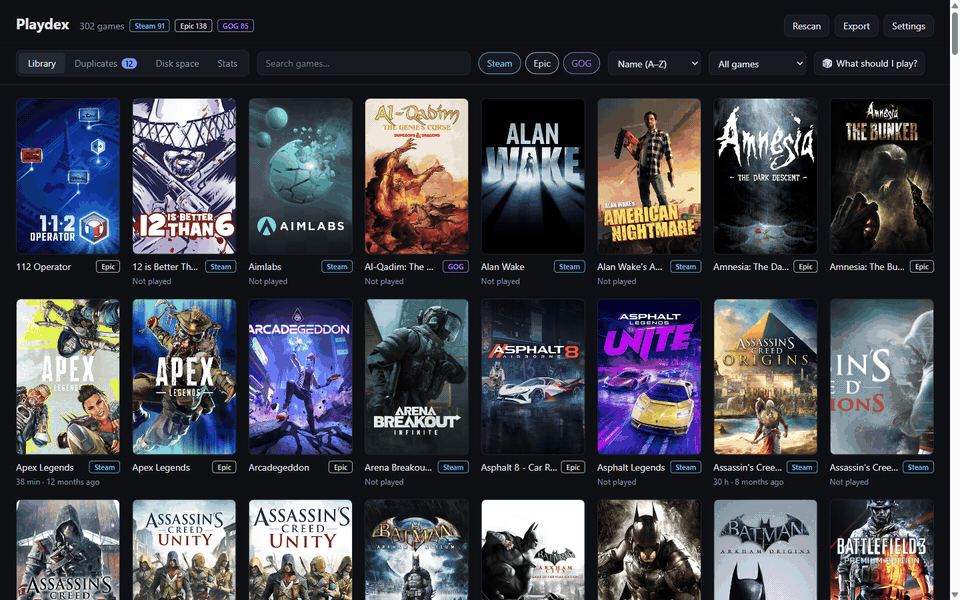This screenshot has width=960, height=600.
Task: Open the 112 Operator cover
Action: tap(68, 176)
